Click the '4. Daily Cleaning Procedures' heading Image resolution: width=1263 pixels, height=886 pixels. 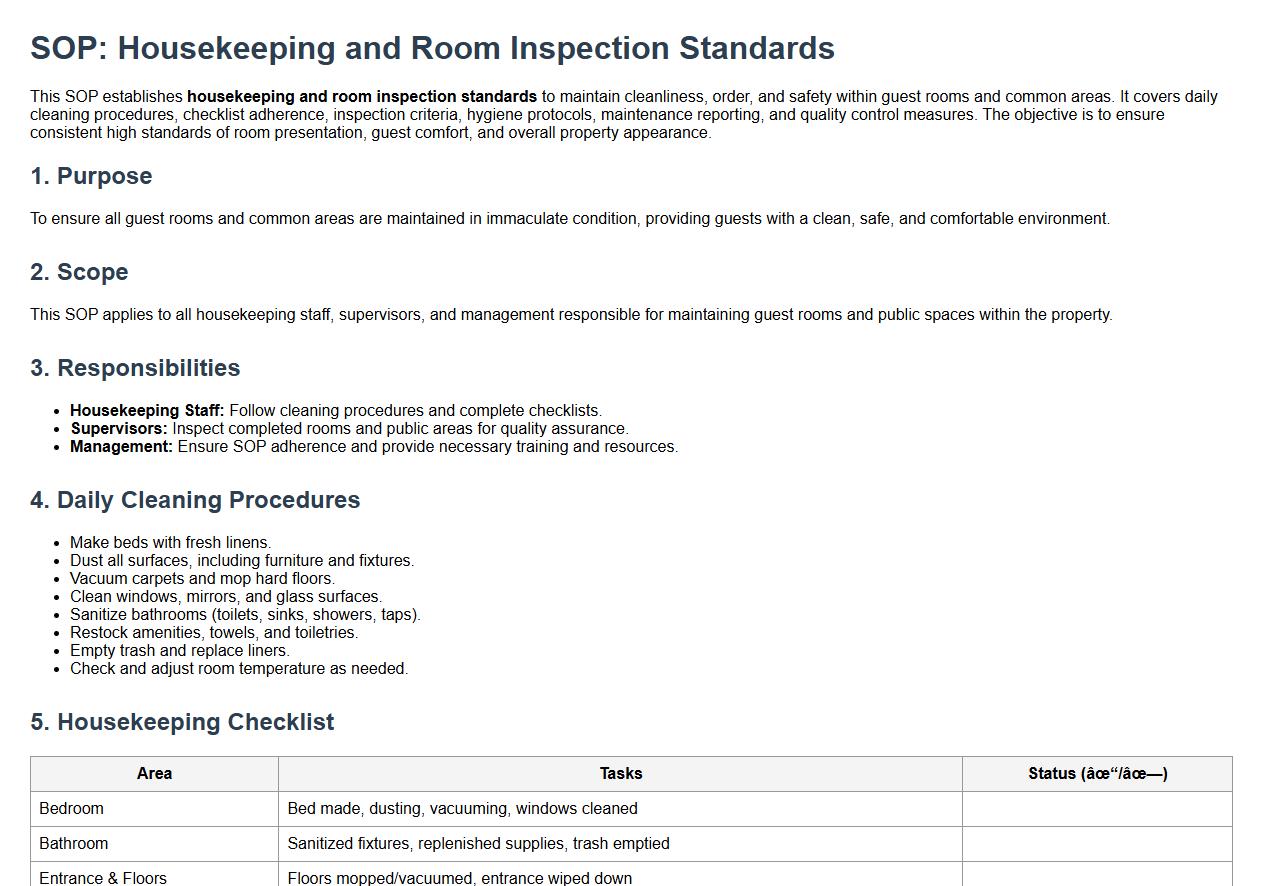point(195,500)
